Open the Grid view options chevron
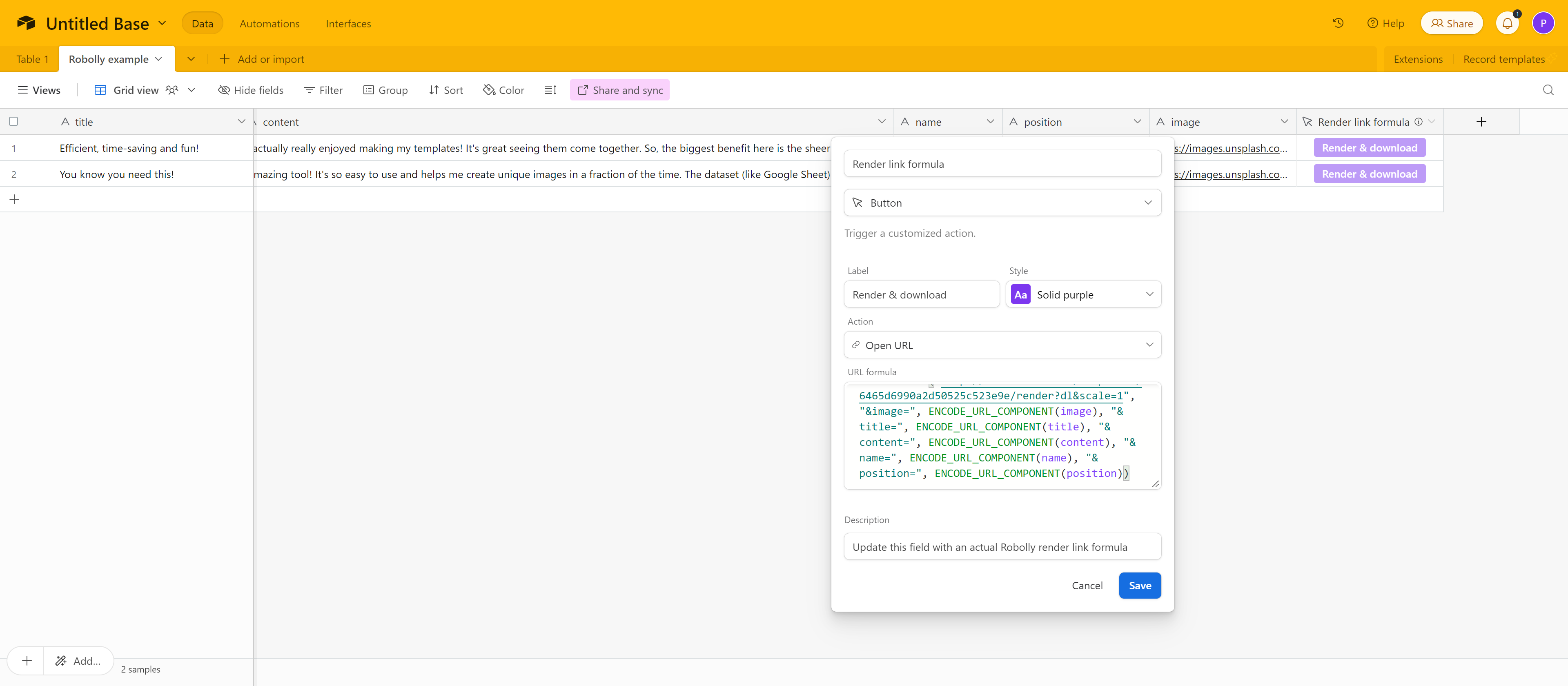The image size is (1568, 686). point(192,90)
